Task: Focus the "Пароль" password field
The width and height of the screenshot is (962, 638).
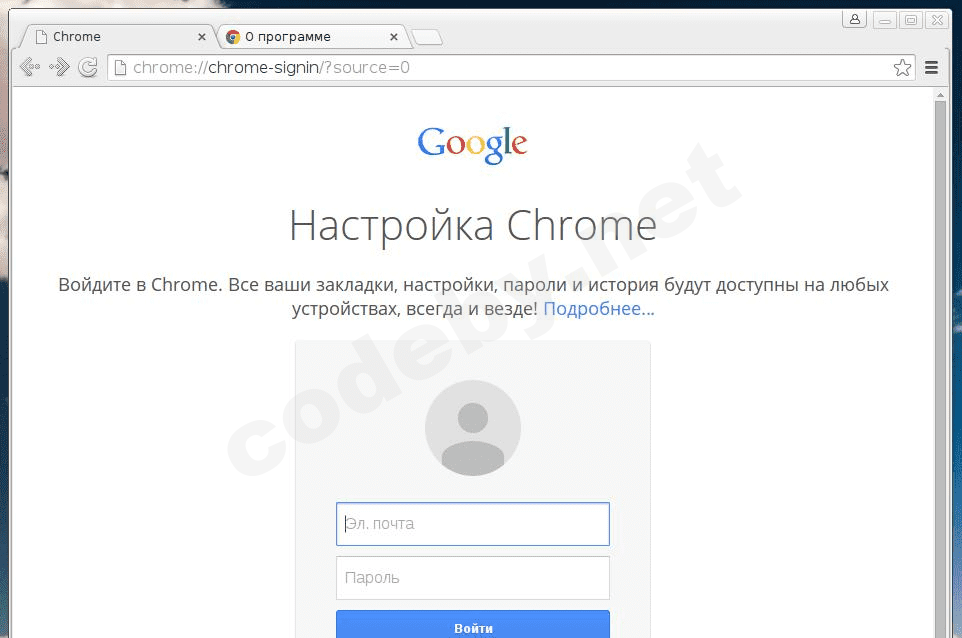Action: point(472,578)
